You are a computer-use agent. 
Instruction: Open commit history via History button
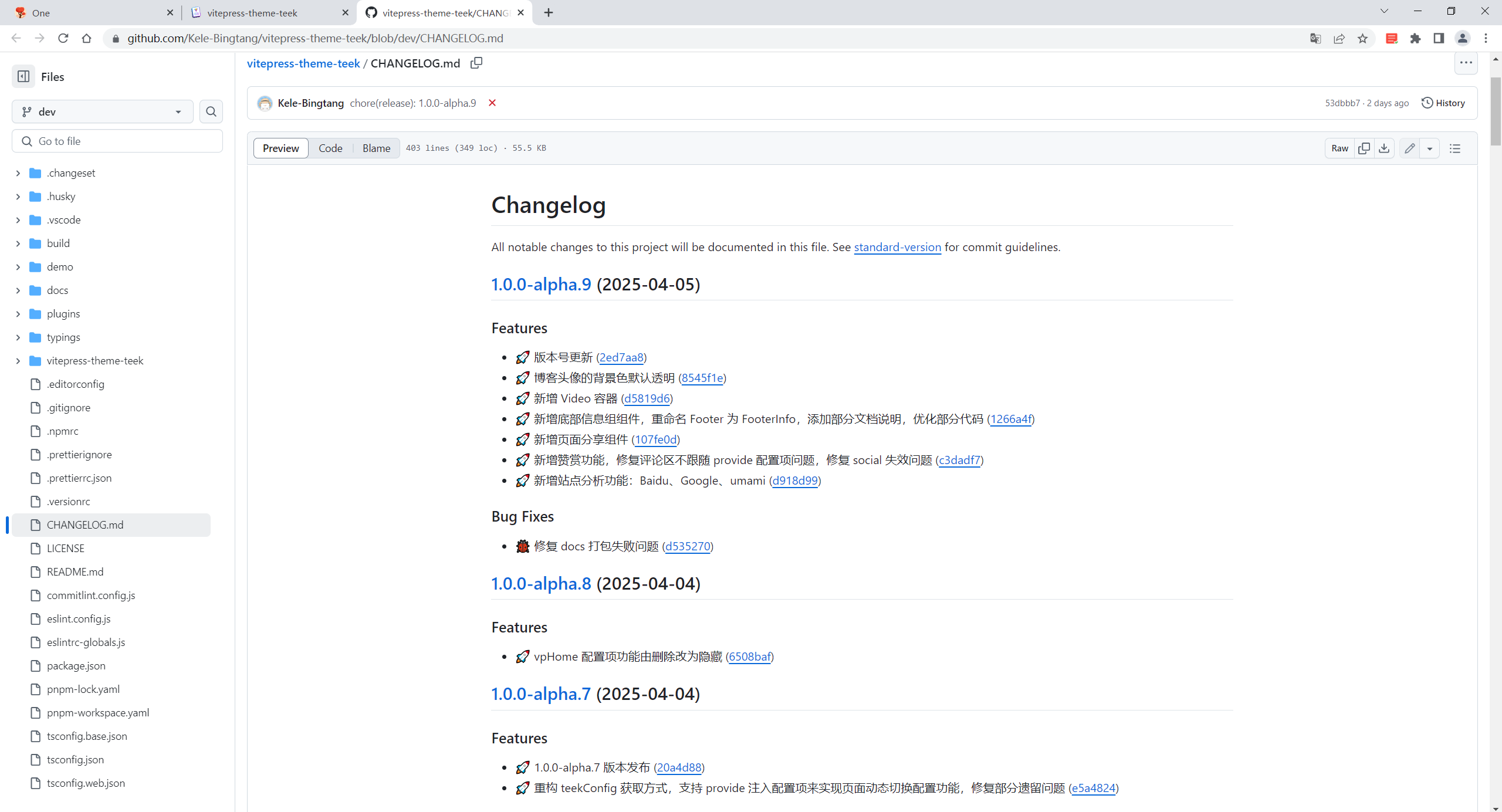[x=1443, y=103]
